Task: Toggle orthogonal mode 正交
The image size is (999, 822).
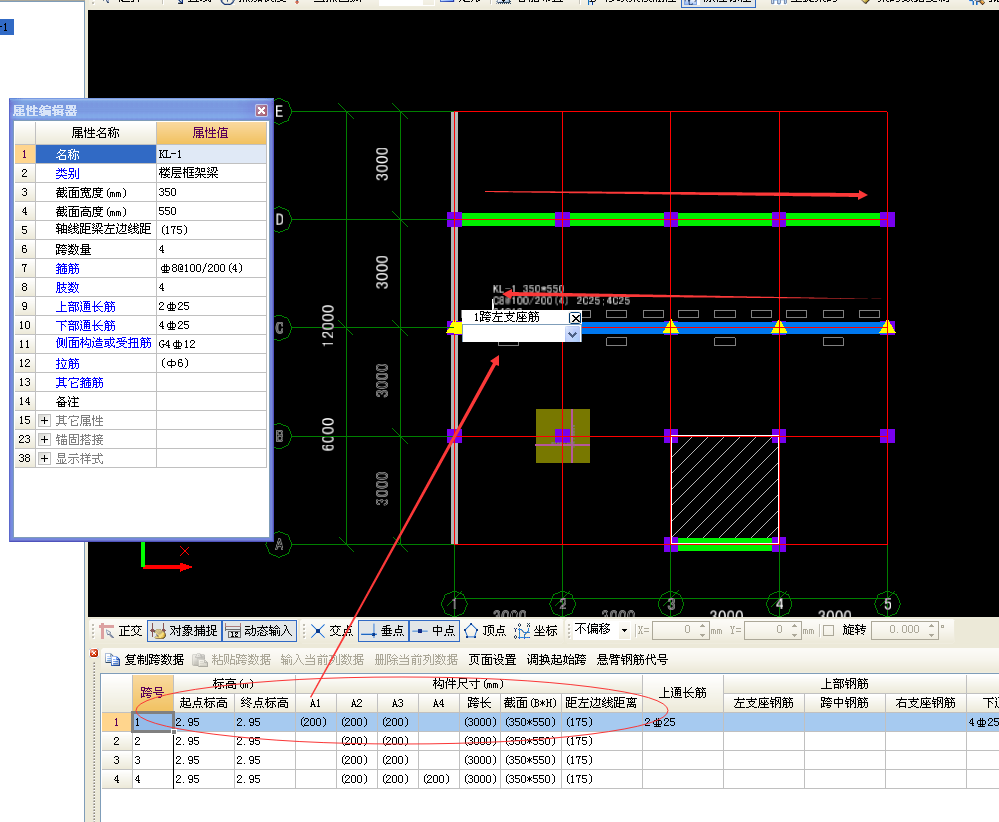Action: click(121, 631)
